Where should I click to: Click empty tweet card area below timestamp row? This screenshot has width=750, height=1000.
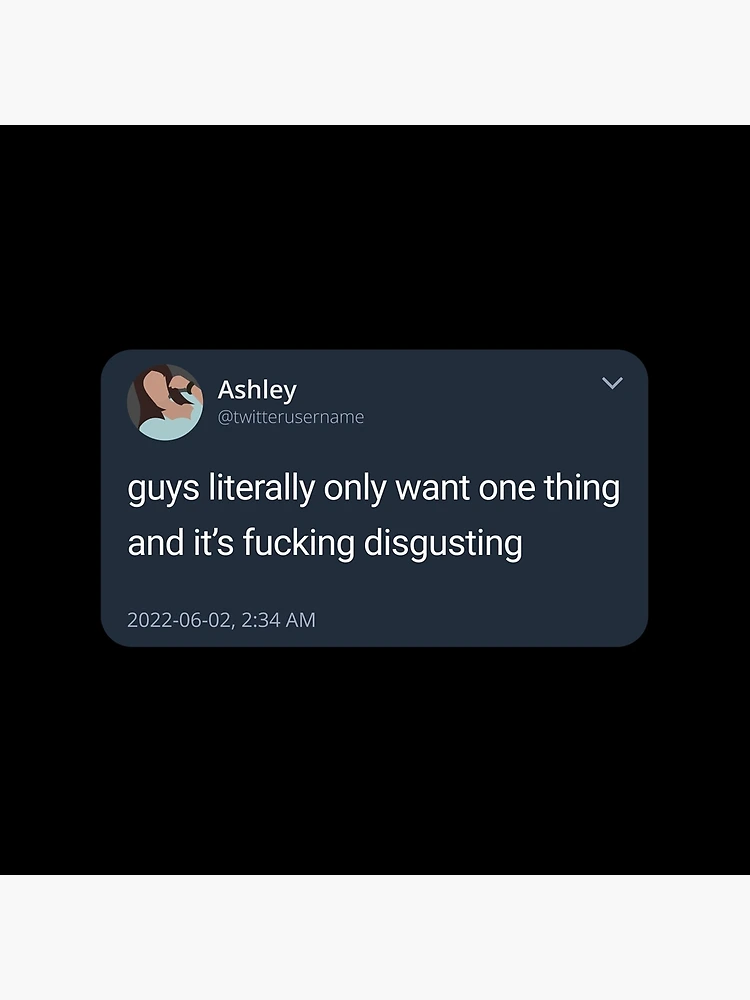[374, 638]
